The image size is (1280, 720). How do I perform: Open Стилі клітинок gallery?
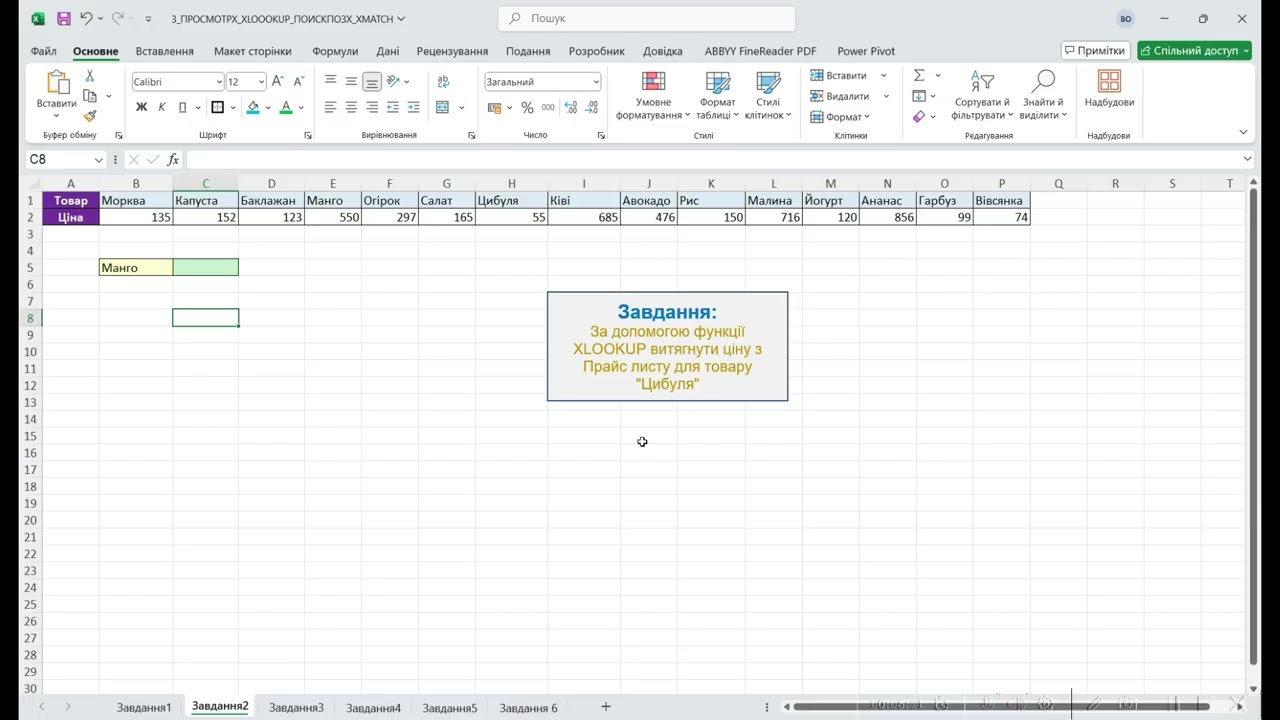(x=768, y=96)
